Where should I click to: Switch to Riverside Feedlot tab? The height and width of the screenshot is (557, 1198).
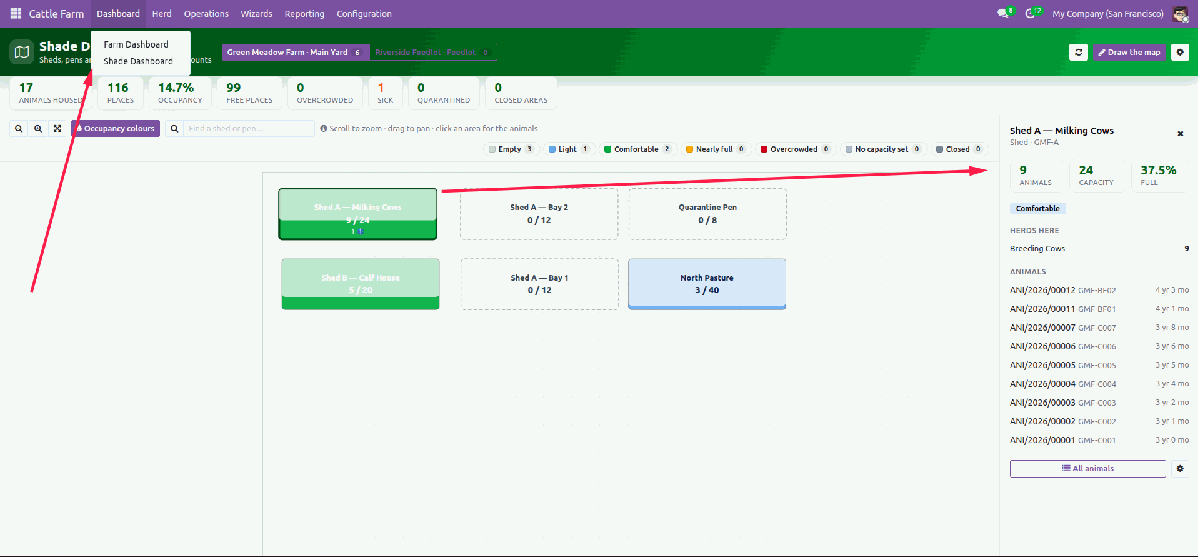(433, 52)
